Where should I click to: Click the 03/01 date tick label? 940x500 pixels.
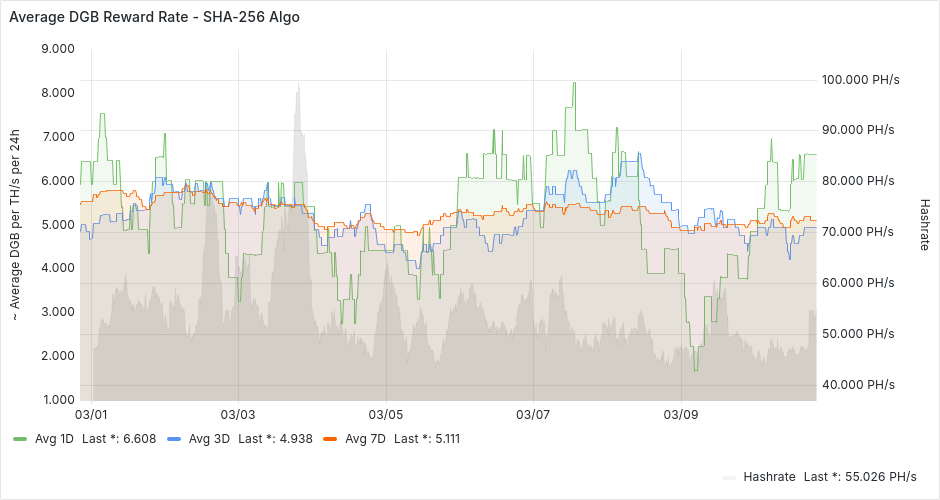click(91, 414)
